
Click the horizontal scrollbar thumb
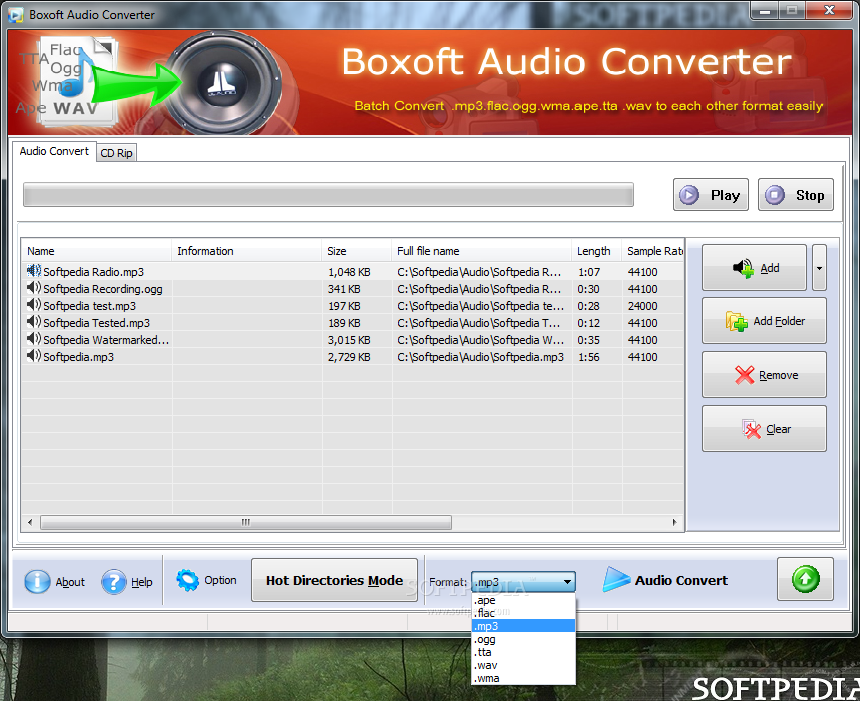click(246, 522)
